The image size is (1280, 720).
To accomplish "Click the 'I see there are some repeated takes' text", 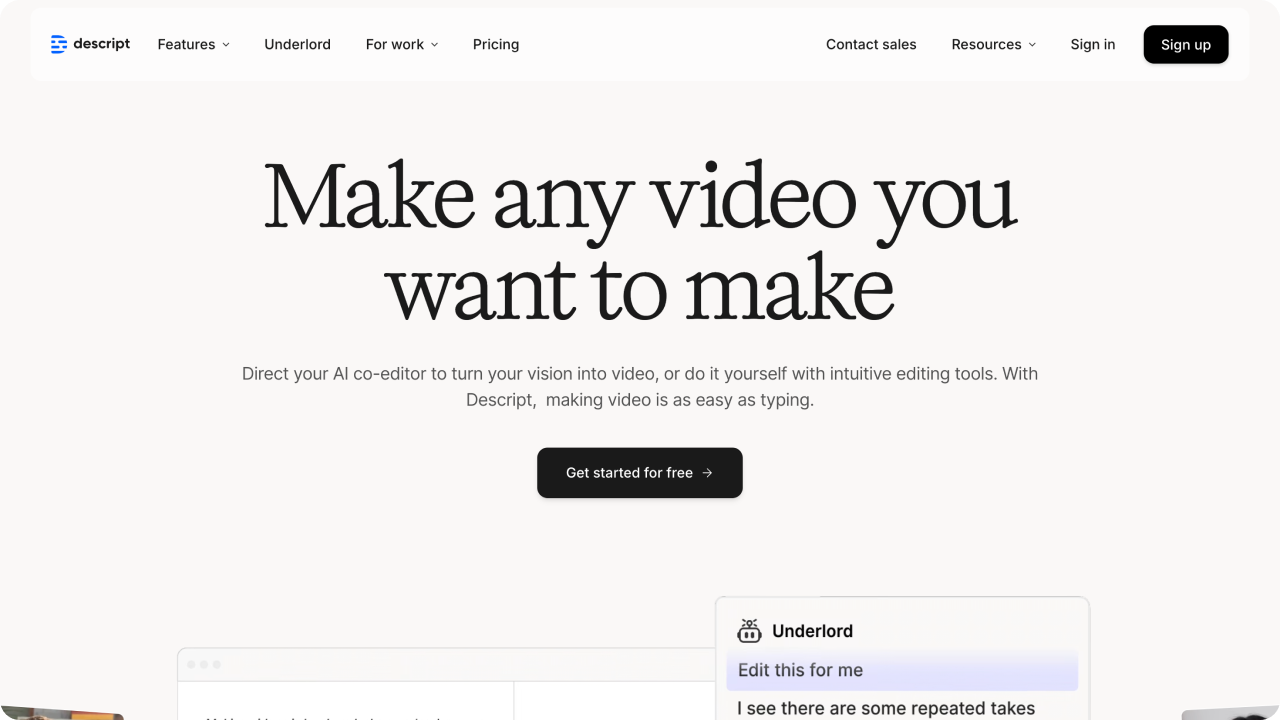I will [x=886, y=709].
